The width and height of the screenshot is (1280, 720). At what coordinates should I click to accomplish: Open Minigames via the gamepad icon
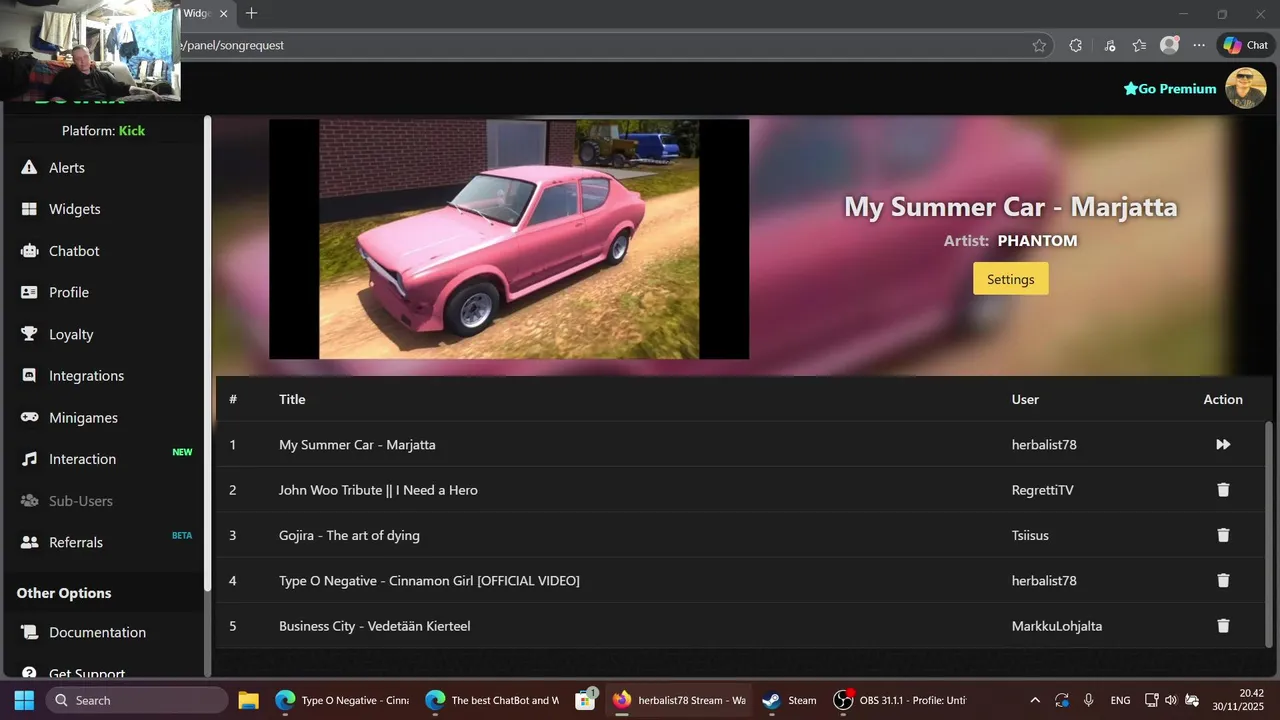(29, 417)
